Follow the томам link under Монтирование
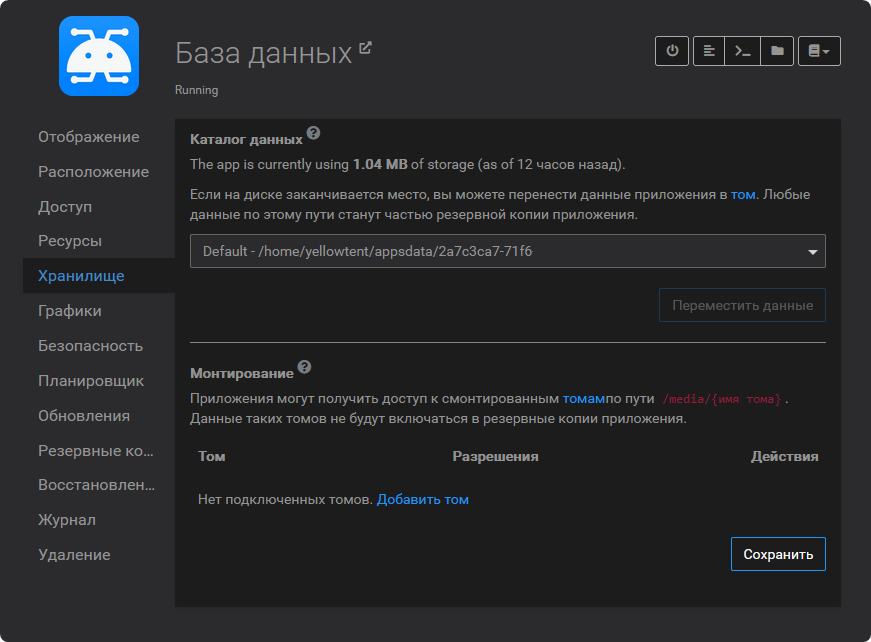 click(584, 398)
